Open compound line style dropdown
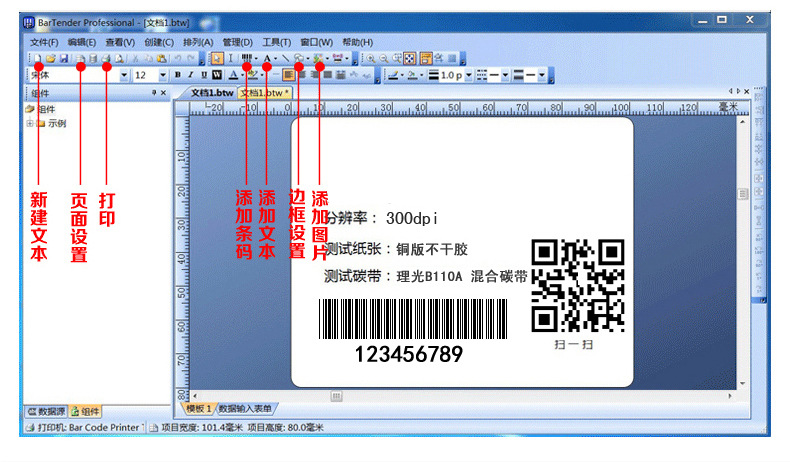The width and height of the screenshot is (790, 462). (x=542, y=76)
